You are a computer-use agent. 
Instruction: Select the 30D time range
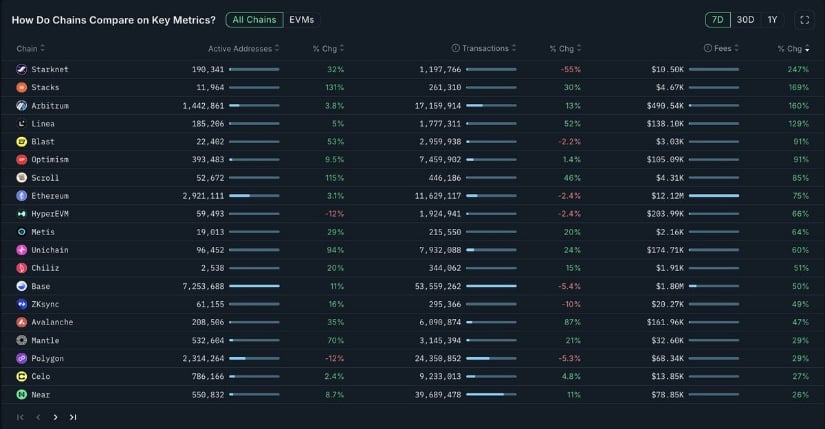[745, 20]
